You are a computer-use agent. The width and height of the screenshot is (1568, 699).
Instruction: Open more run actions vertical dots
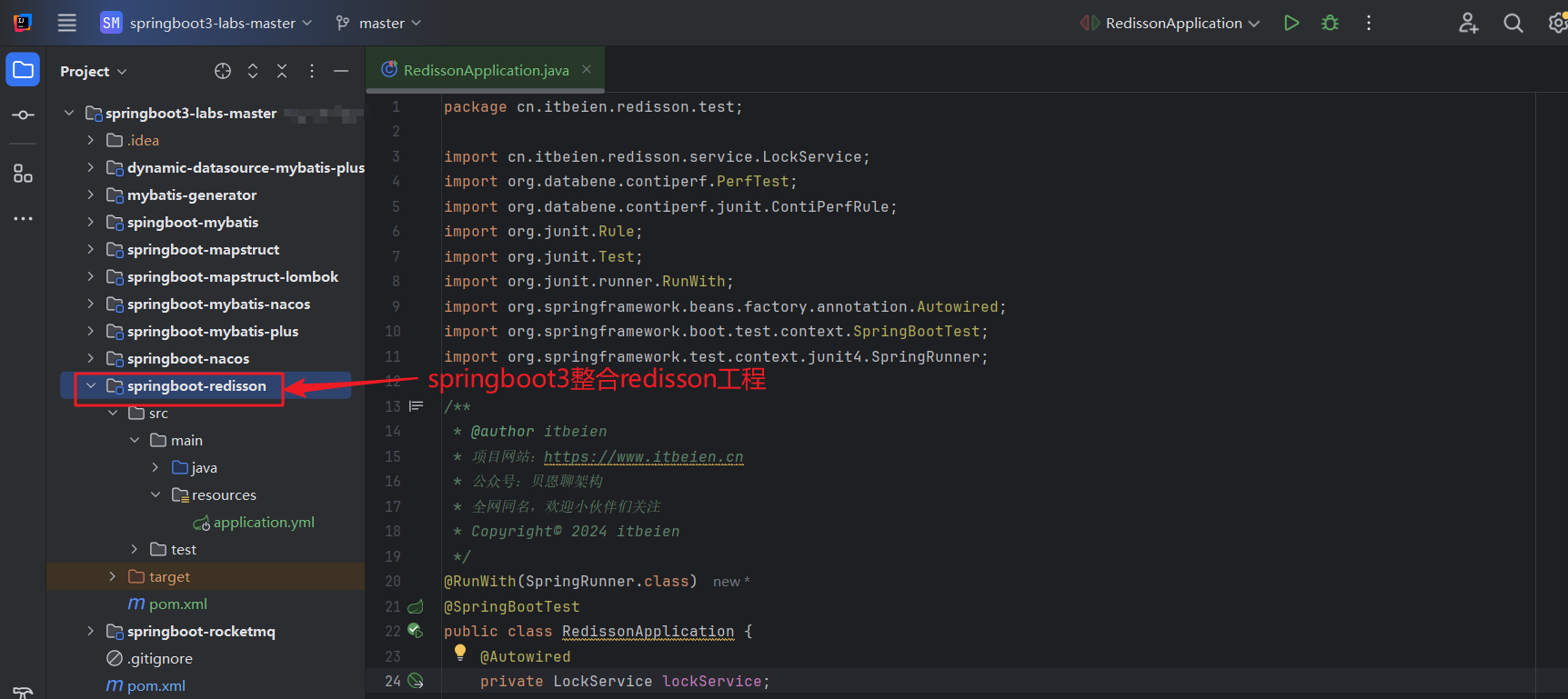[x=1369, y=23]
